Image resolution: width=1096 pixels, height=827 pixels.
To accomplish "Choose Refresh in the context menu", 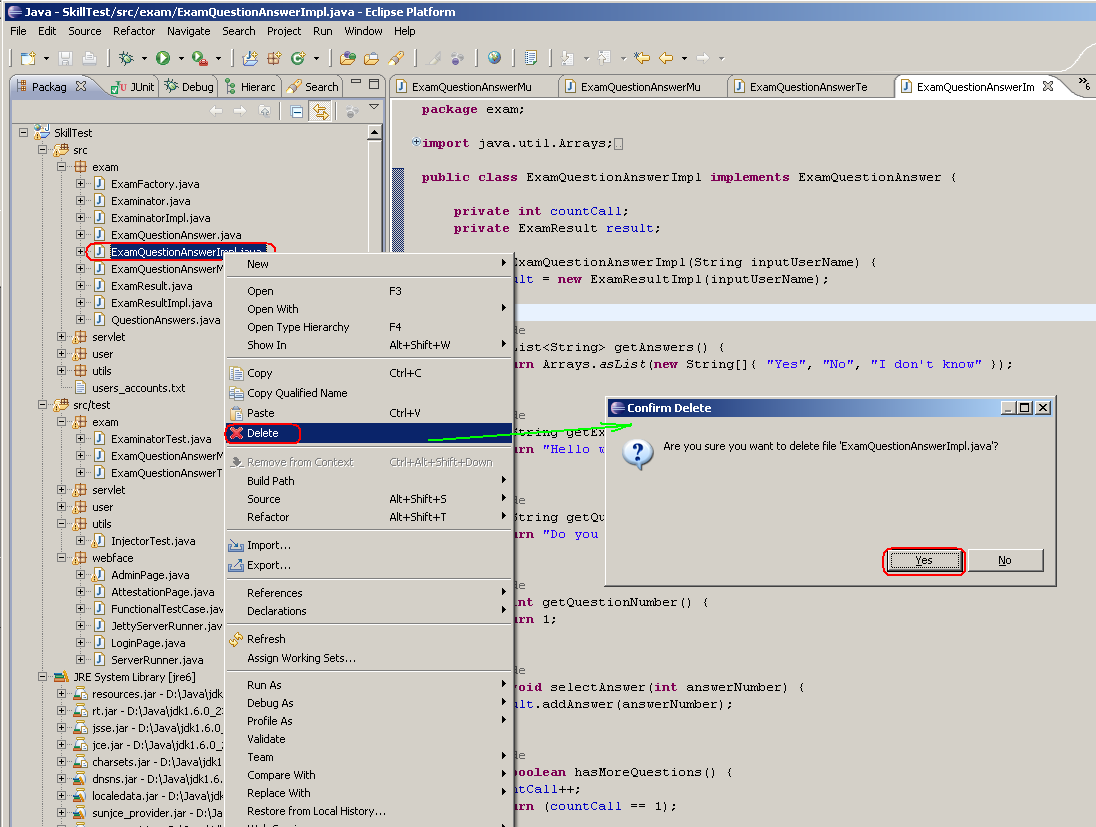I will point(267,639).
